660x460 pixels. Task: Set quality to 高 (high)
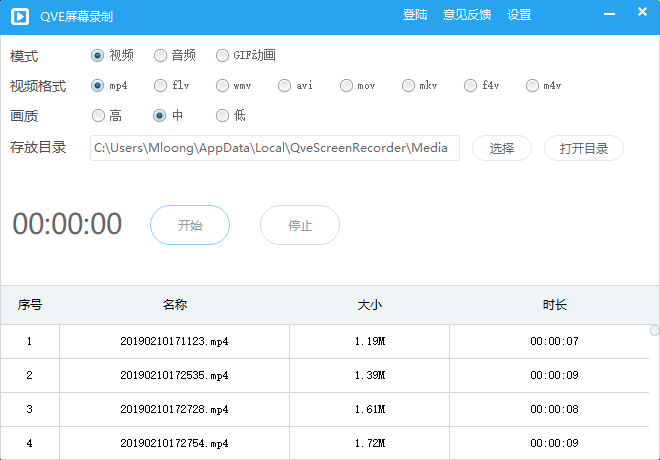point(99,116)
